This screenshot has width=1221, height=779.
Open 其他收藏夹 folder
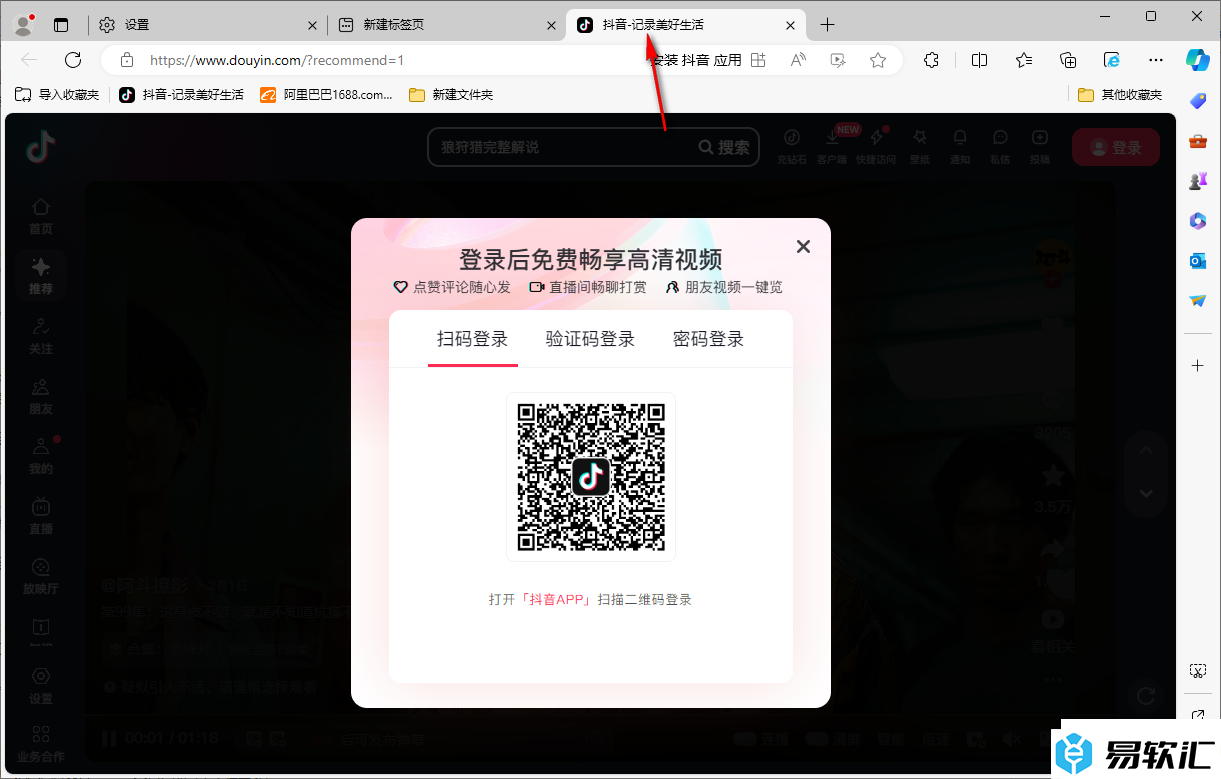coord(1120,95)
